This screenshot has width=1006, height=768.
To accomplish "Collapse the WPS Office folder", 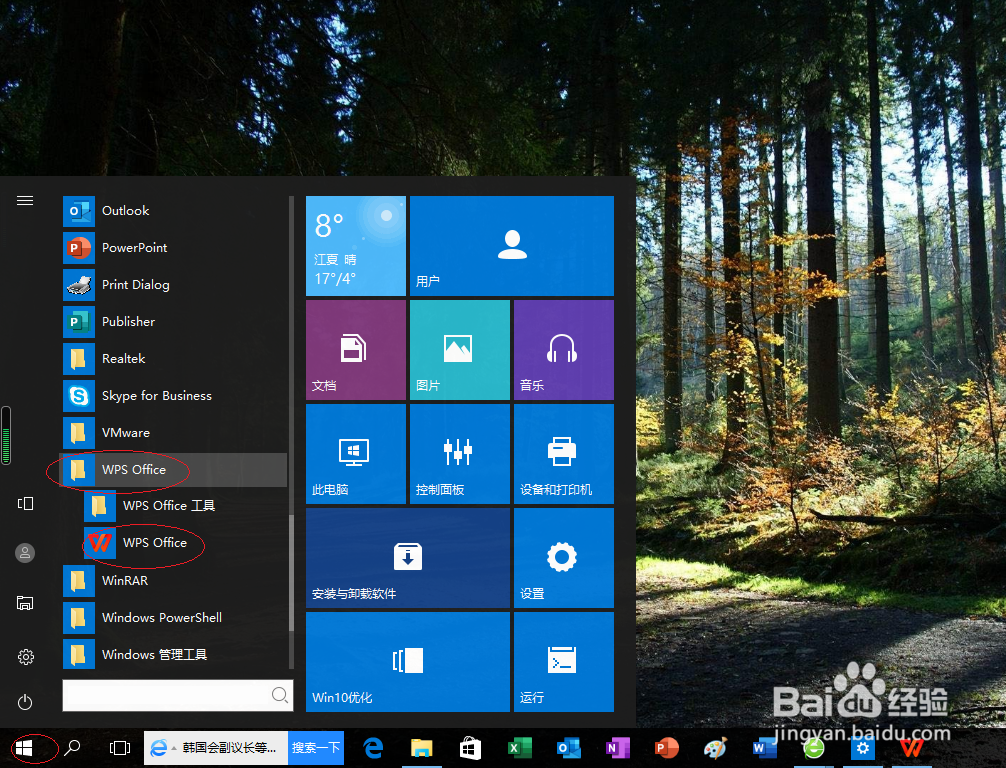I will pyautogui.click(x=175, y=470).
